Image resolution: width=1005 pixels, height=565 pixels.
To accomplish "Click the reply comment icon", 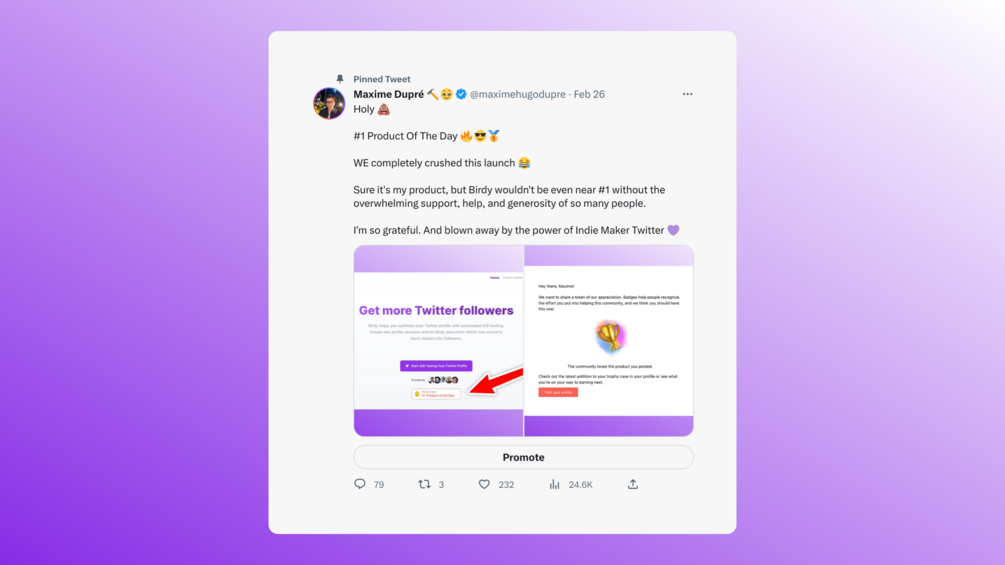I will (x=360, y=484).
